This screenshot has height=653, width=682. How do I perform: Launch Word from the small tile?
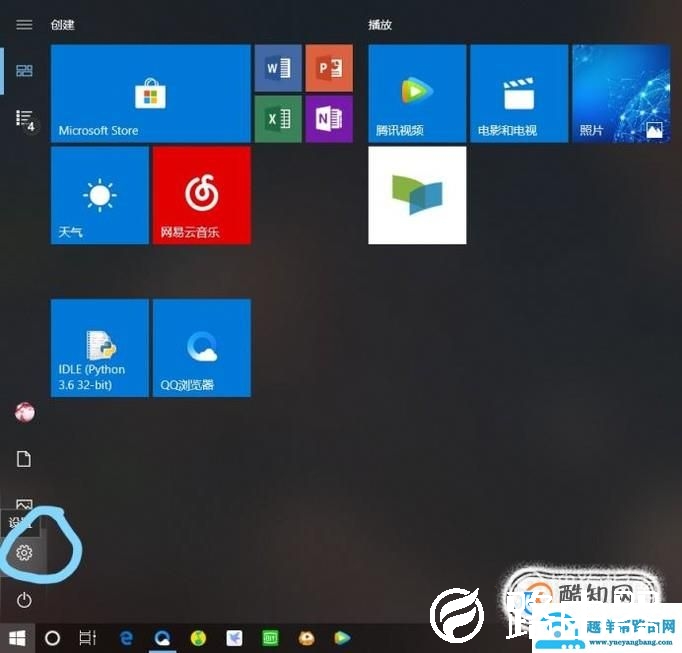[x=278, y=68]
